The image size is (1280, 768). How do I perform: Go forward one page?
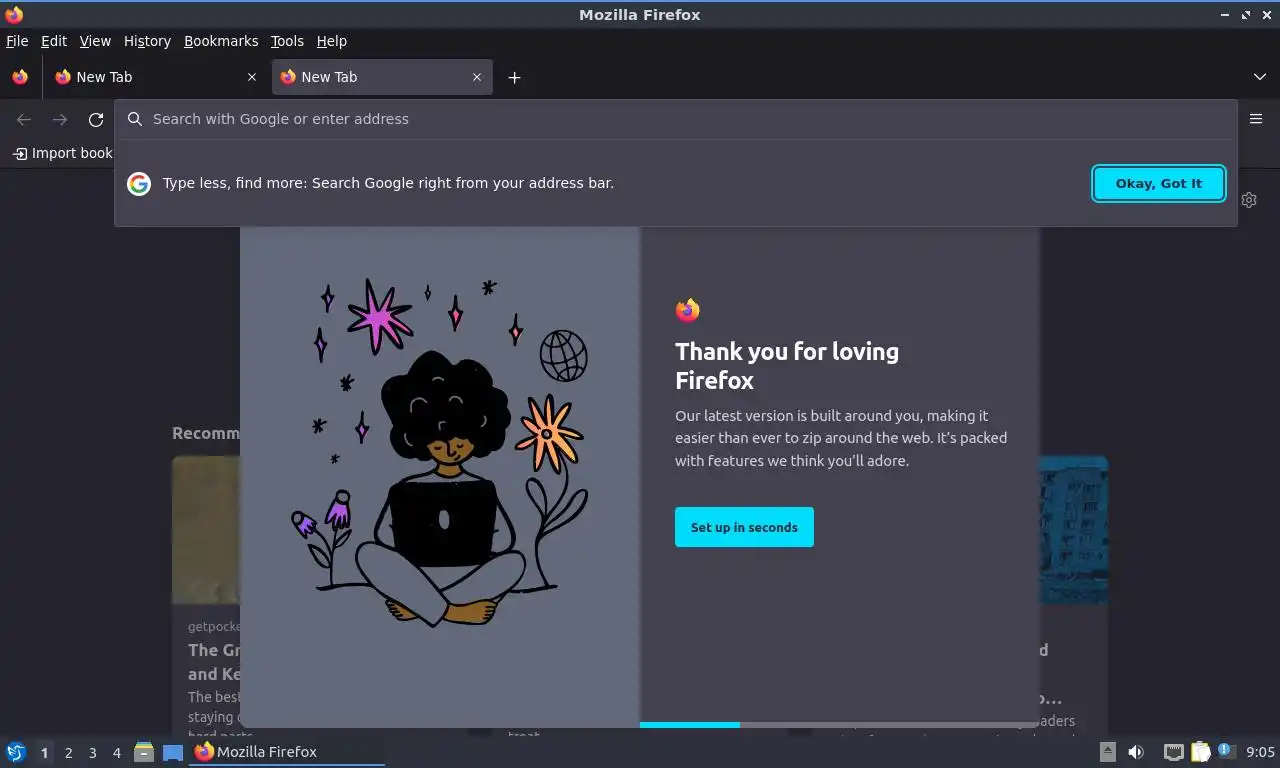(x=60, y=120)
